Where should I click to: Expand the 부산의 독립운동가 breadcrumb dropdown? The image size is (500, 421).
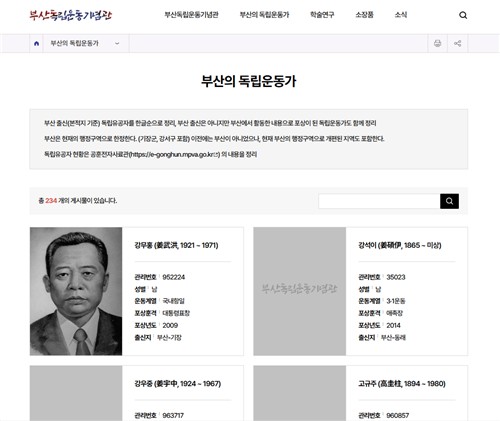(86, 43)
